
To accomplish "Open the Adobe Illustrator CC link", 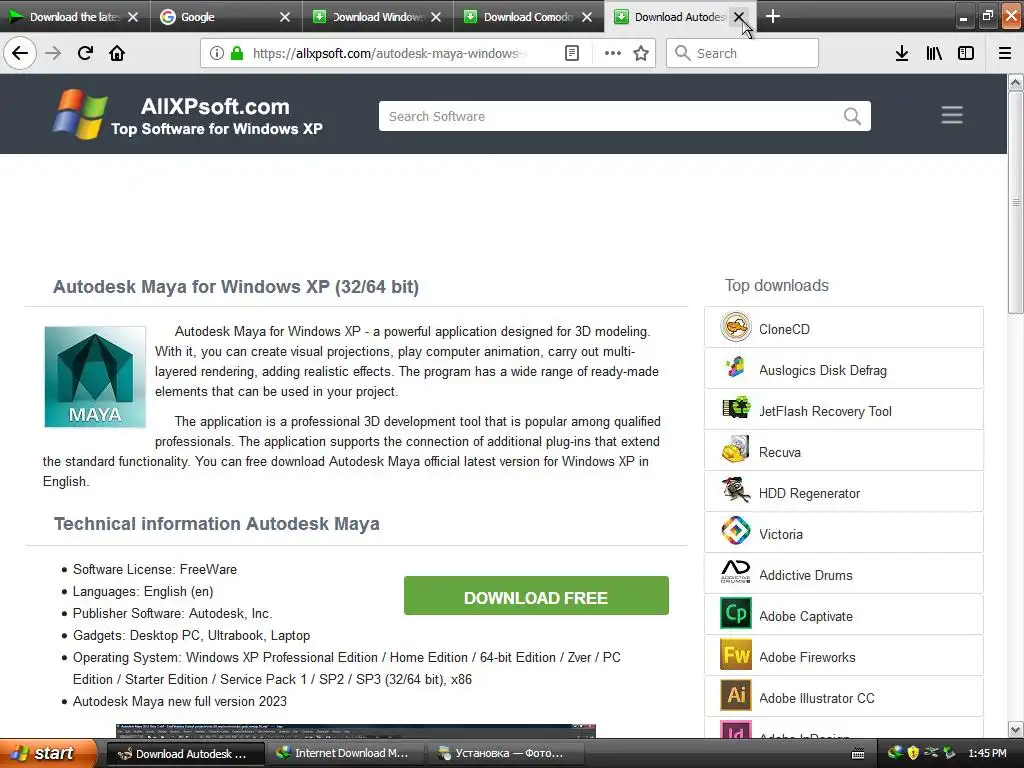I will pos(816,698).
